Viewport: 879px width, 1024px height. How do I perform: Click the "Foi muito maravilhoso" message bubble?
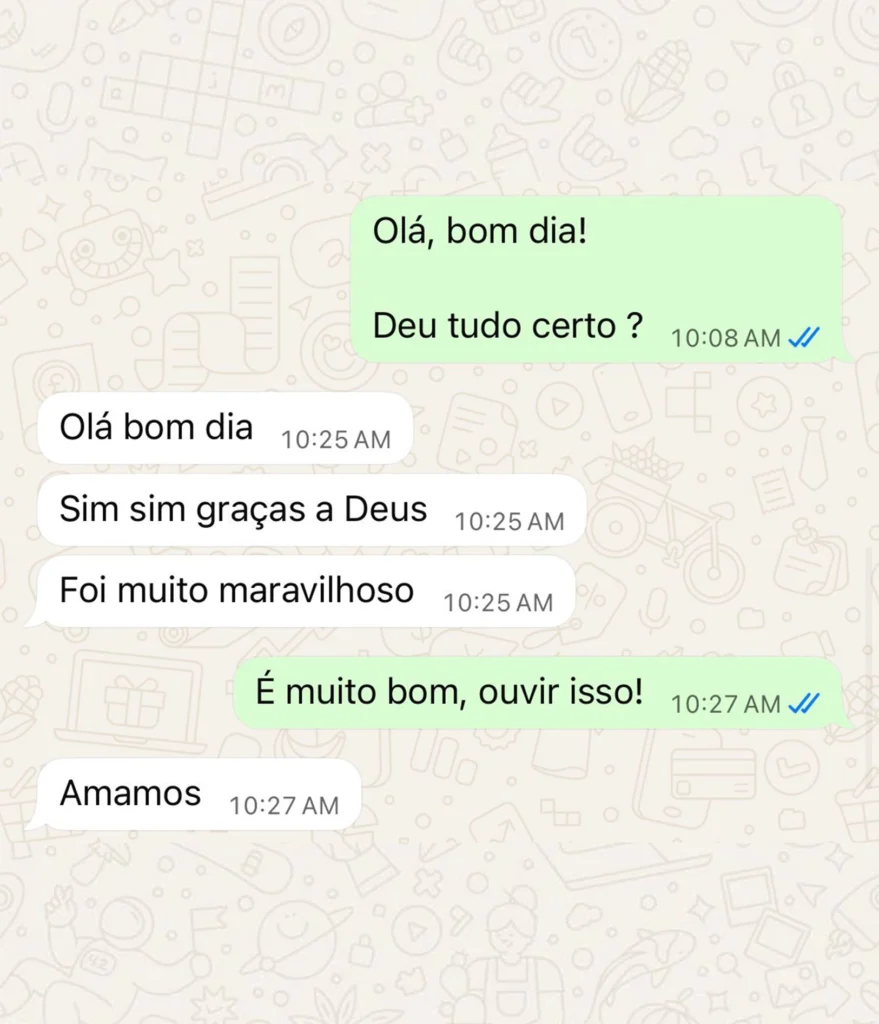coord(306,591)
